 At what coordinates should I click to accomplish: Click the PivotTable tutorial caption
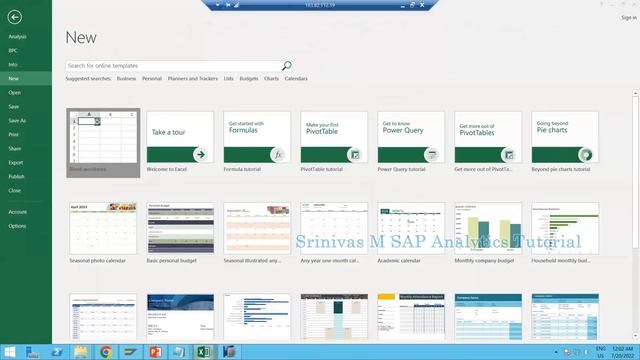(321, 169)
